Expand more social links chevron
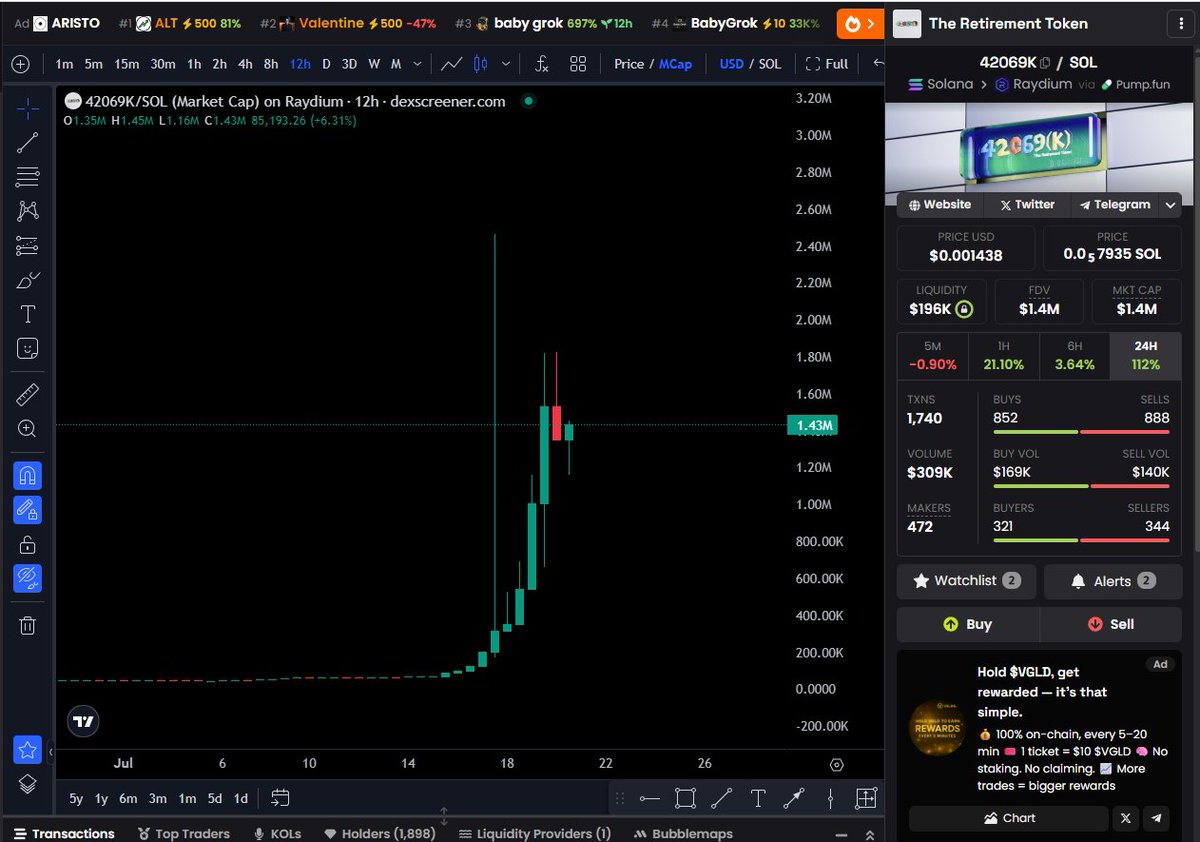Screen dimensions: 1200x842 (x=1170, y=205)
